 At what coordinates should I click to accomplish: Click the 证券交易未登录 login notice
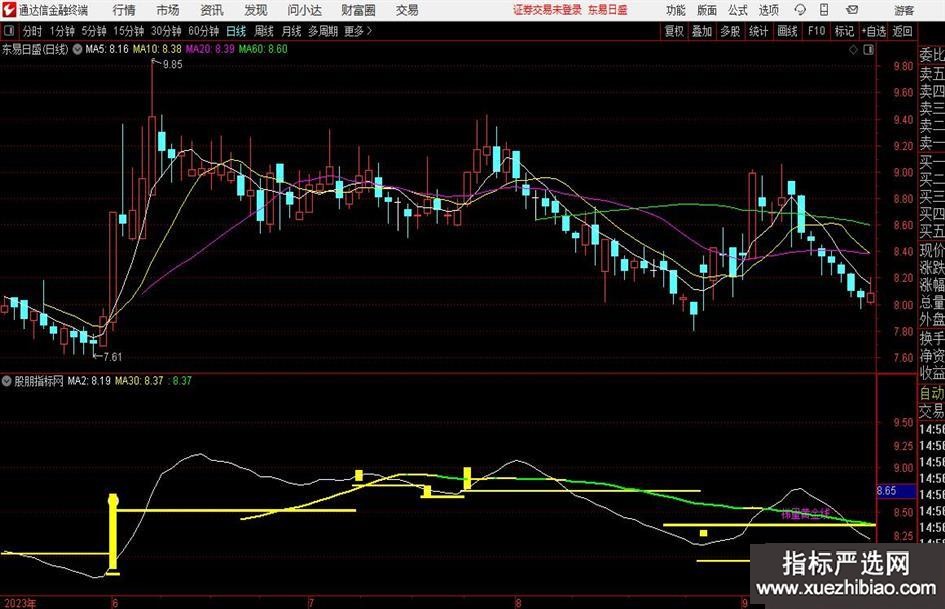[547, 10]
